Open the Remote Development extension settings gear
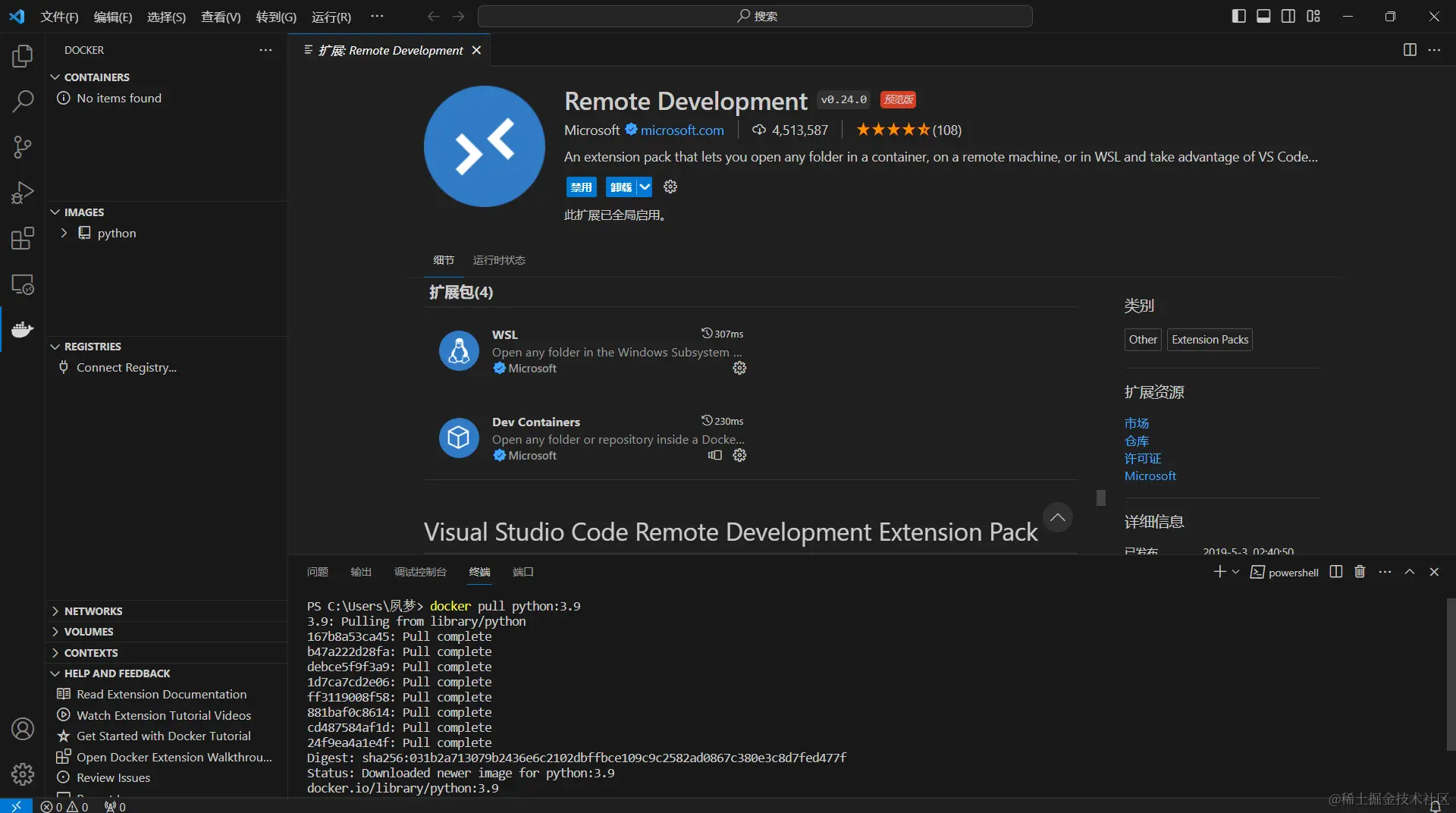The height and width of the screenshot is (813, 1456). (x=670, y=187)
